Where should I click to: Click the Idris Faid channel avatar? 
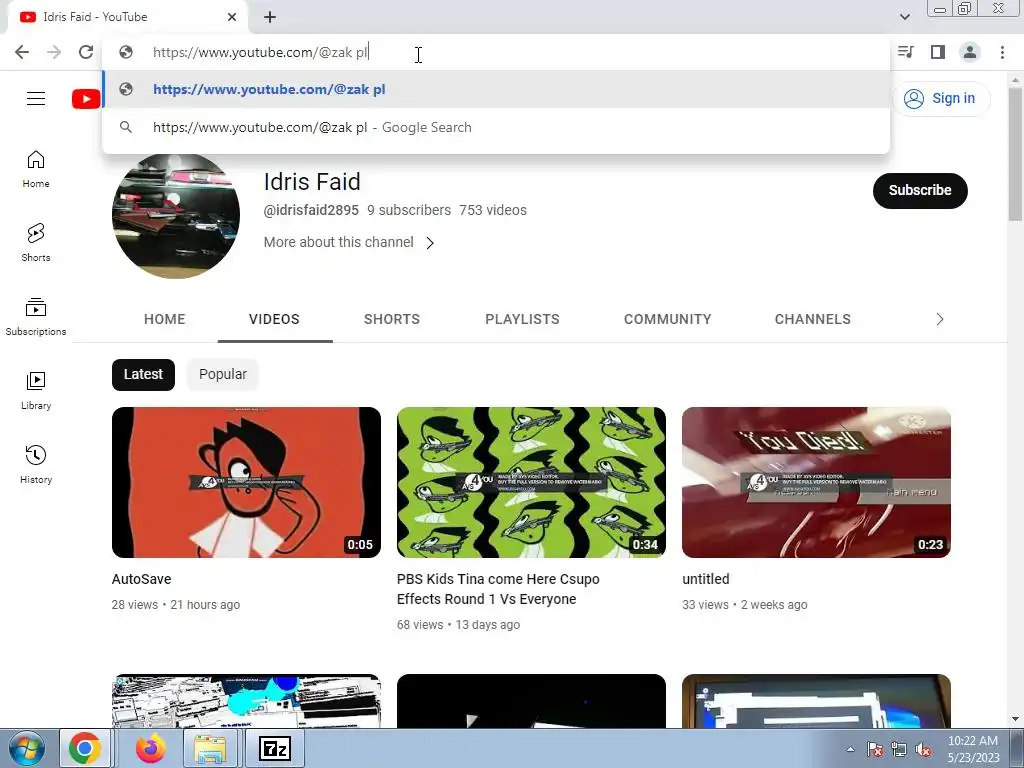pyautogui.click(x=176, y=216)
